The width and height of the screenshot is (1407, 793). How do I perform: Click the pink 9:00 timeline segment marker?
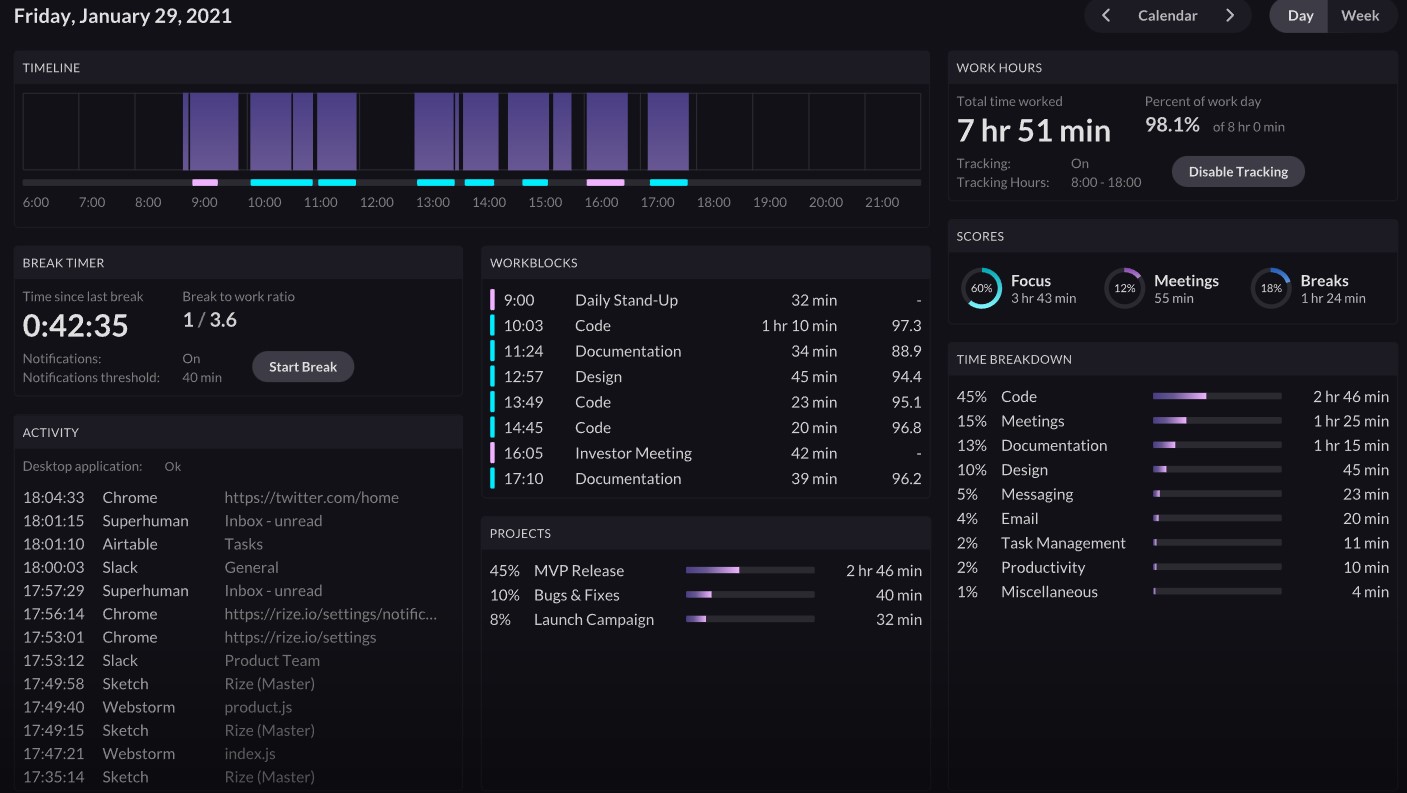click(205, 183)
